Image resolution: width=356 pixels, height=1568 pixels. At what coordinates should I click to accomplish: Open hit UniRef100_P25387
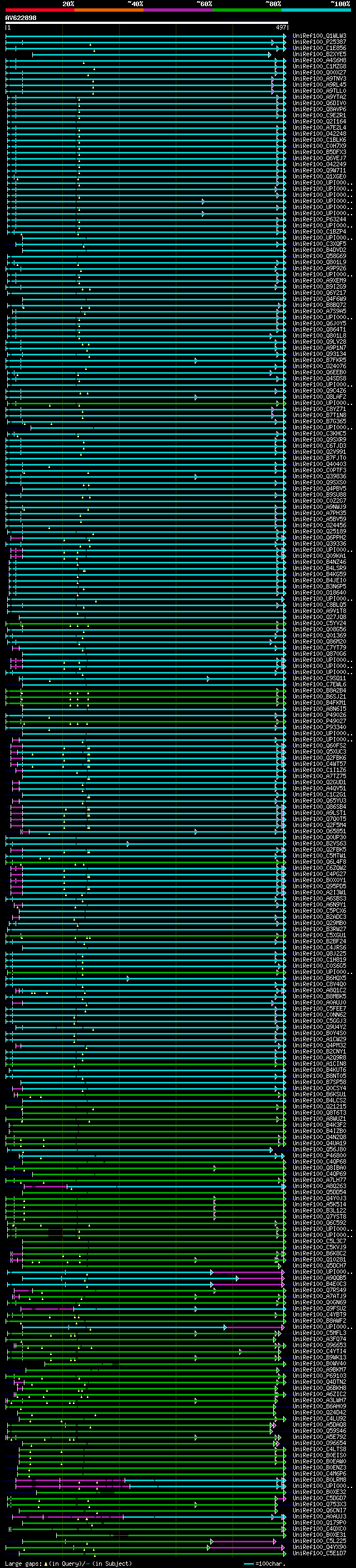pyautogui.click(x=319, y=42)
